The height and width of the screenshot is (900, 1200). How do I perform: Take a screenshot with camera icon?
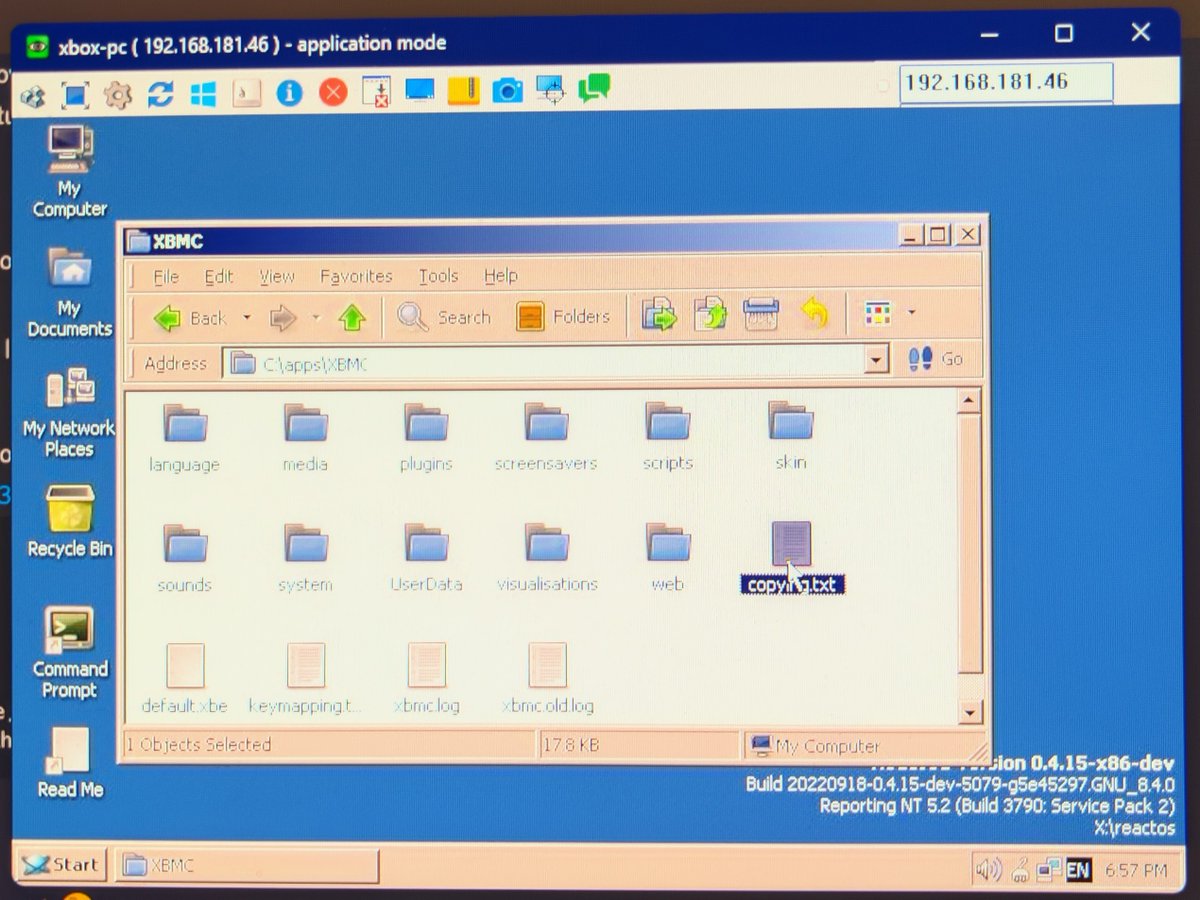[507, 91]
